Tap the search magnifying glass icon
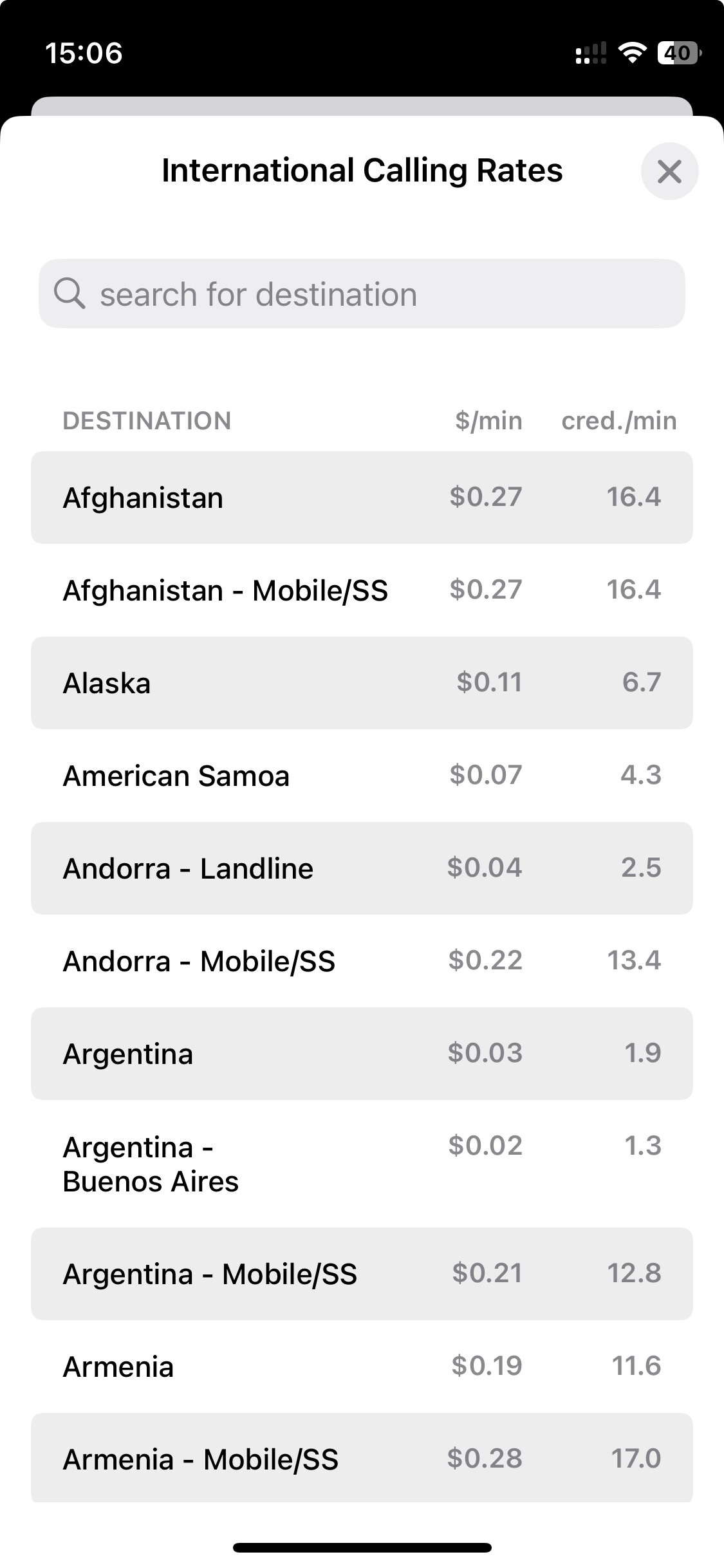The height and width of the screenshot is (1568, 724). point(70,294)
